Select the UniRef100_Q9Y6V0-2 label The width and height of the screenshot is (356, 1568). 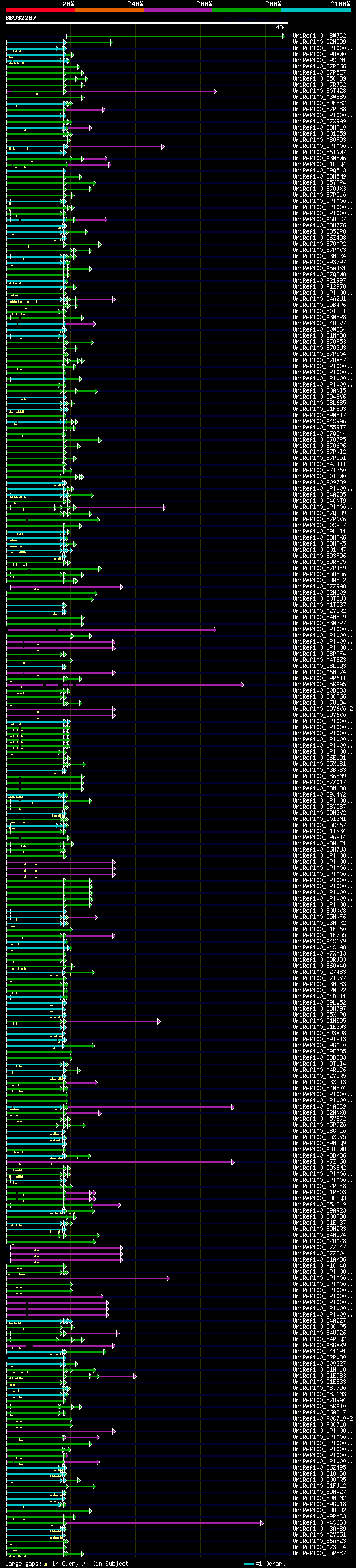point(323,709)
